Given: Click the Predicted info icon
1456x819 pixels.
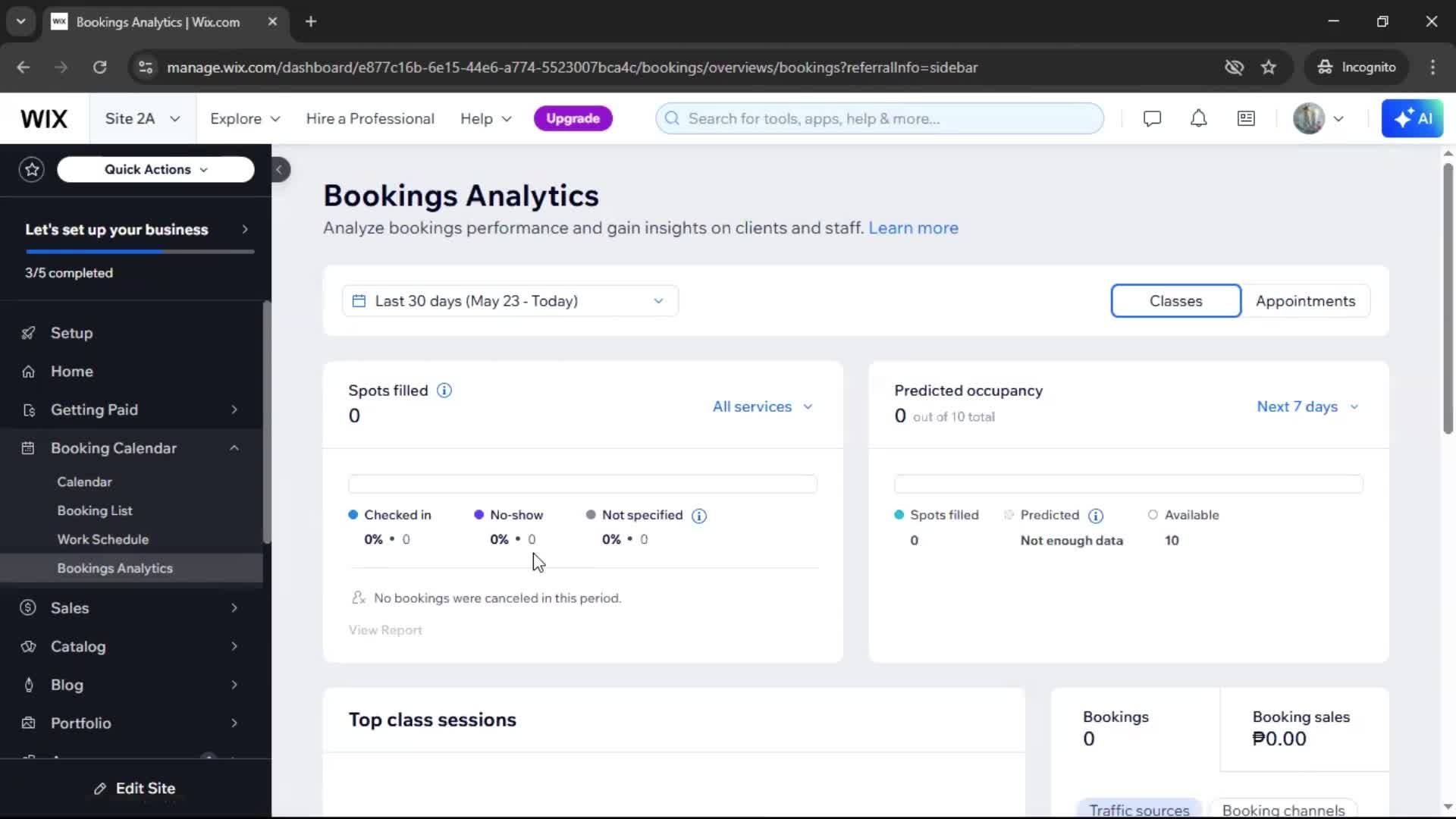Looking at the screenshot, I should point(1096,516).
